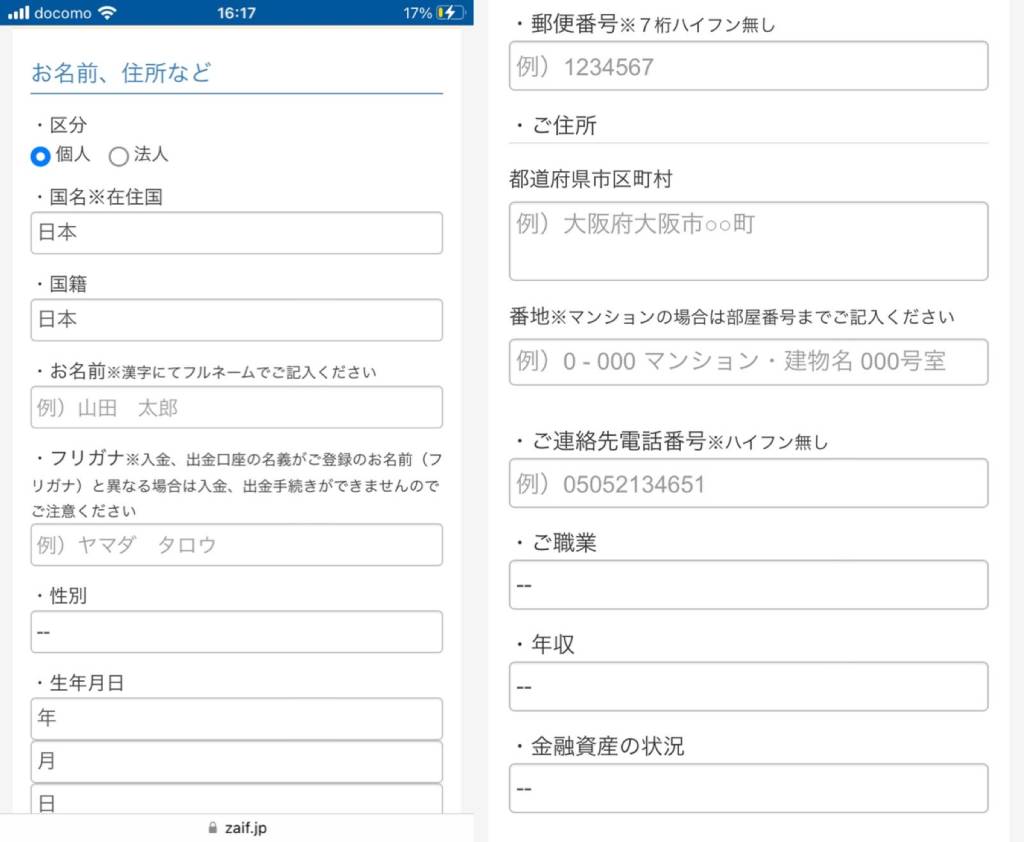
Task: Tap the Wi-Fi icon in status bar
Action: point(107,13)
